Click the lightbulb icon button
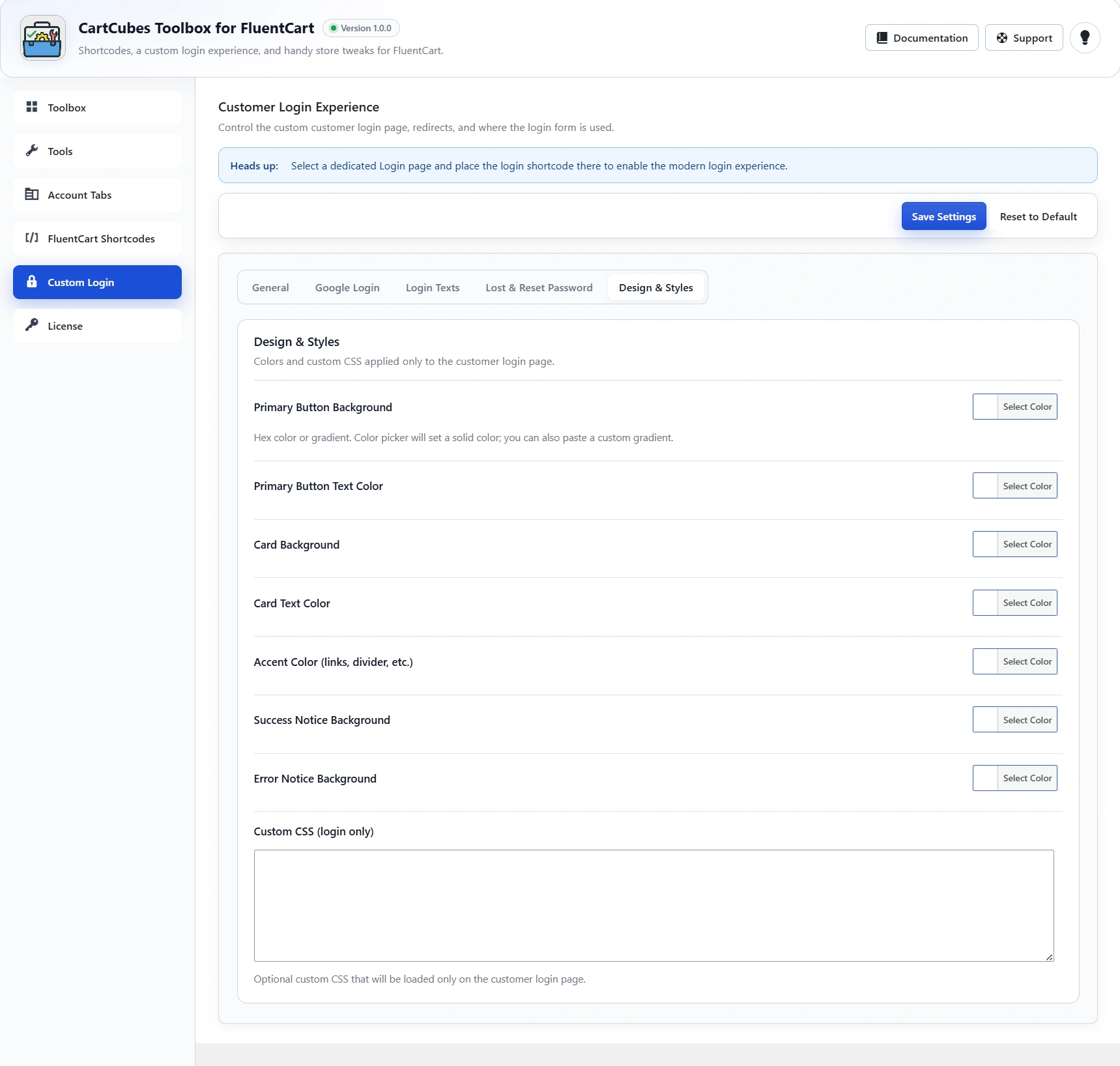Screen dimensions: 1120x1066 tap(1085, 38)
